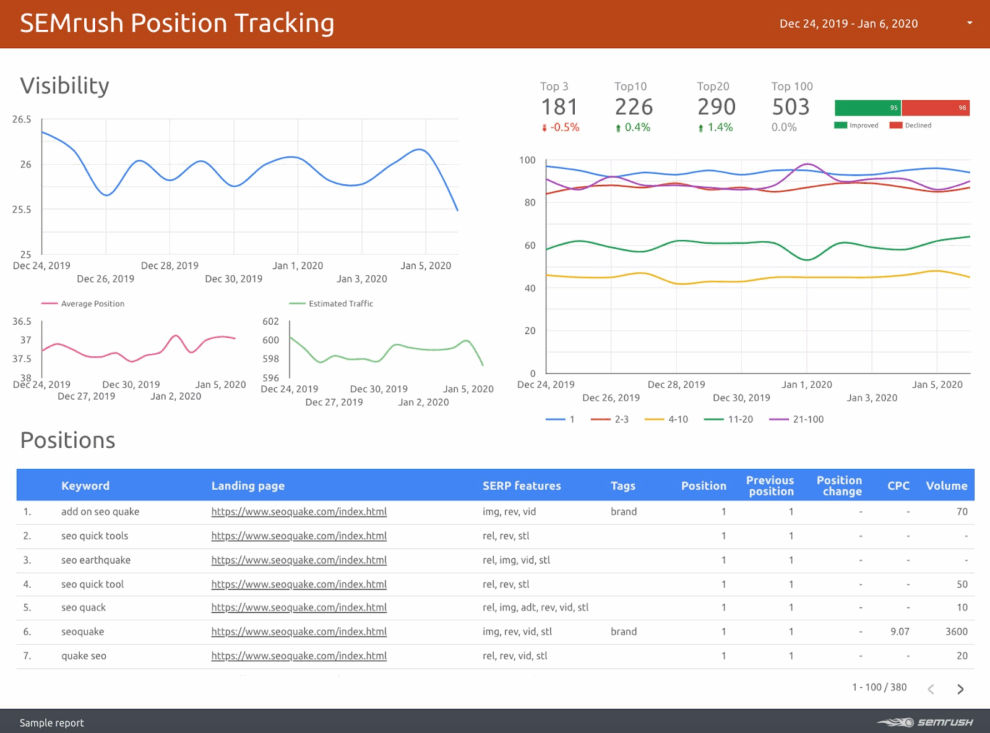The width and height of the screenshot is (990, 733).
Task: Toggle the red '2-3' series legend
Action: 609,419
